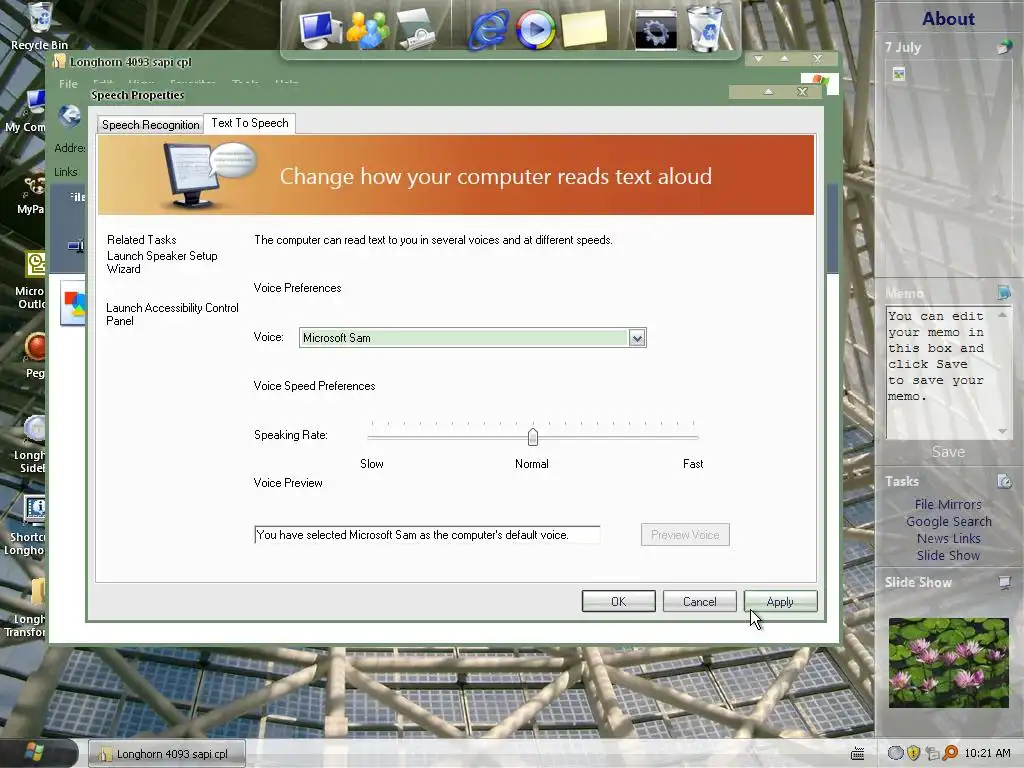Click the Preview Voice button
This screenshot has width=1024, height=768.
pyautogui.click(x=685, y=535)
